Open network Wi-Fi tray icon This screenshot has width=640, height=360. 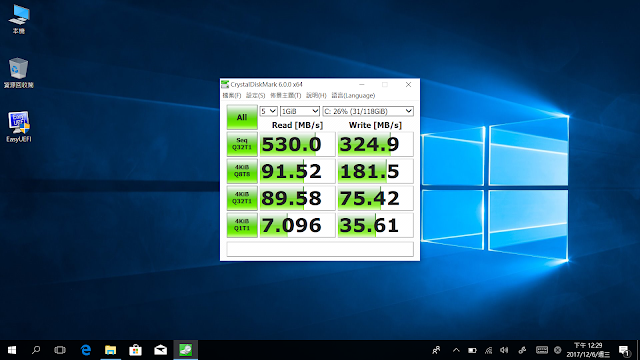pos(488,350)
